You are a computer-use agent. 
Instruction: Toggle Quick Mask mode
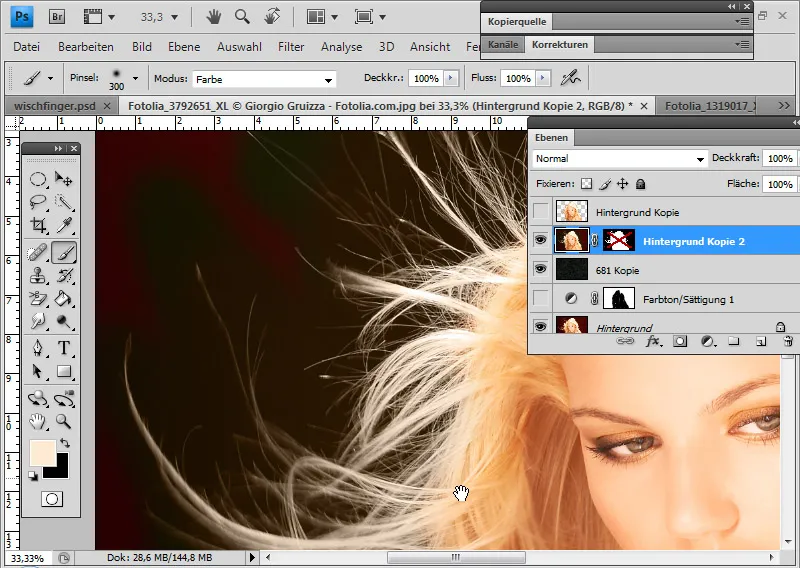click(x=52, y=499)
